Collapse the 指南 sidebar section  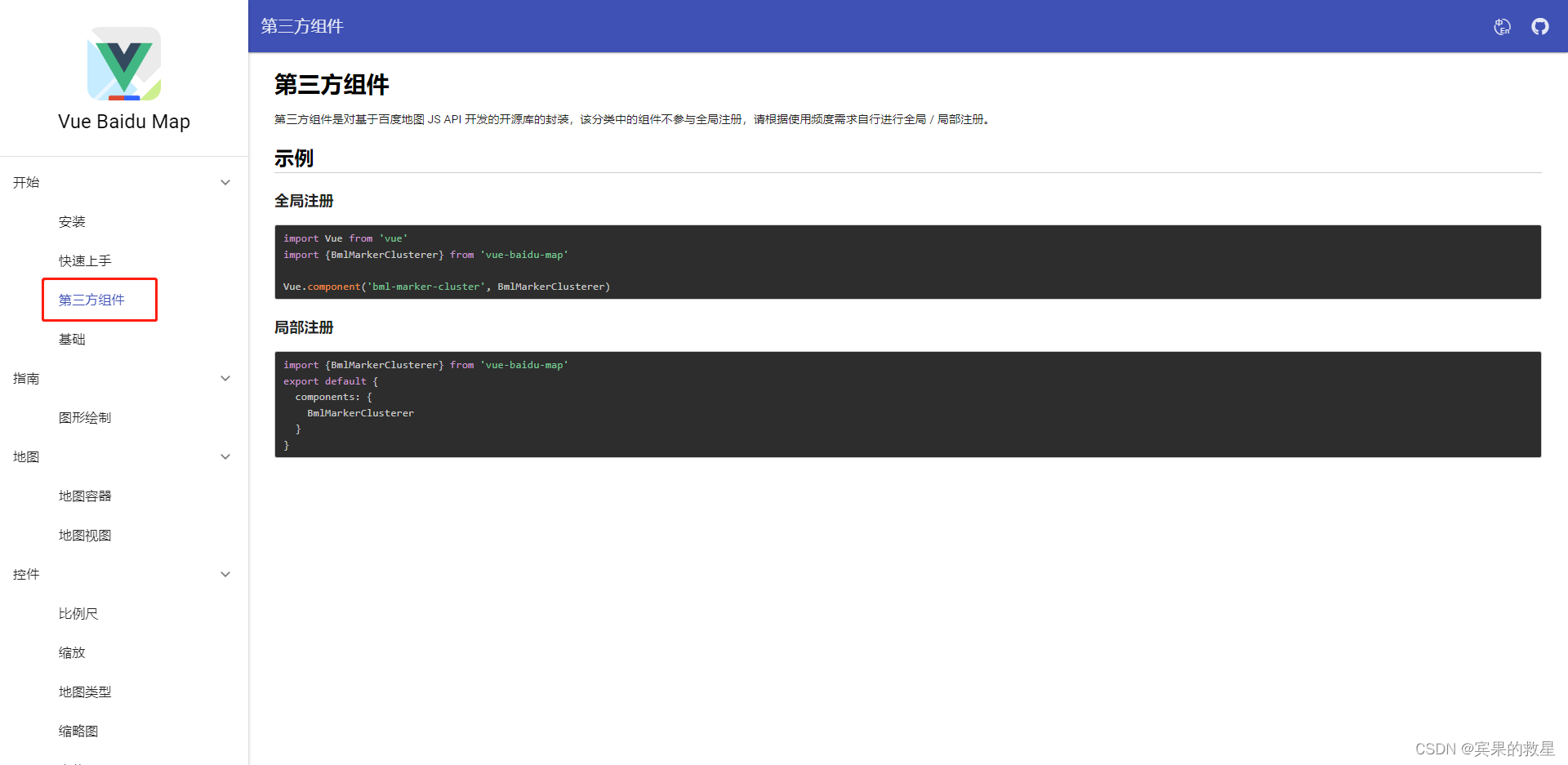(225, 378)
